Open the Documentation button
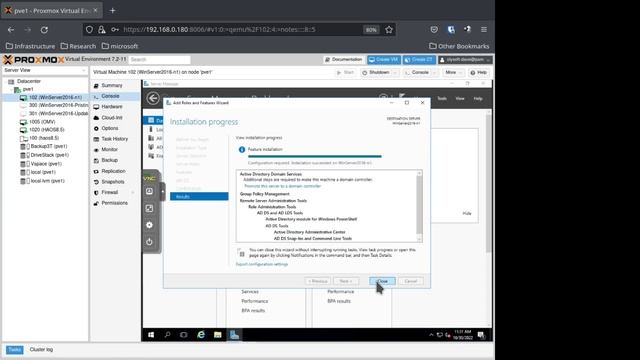The height and width of the screenshot is (360, 640). [344, 60]
